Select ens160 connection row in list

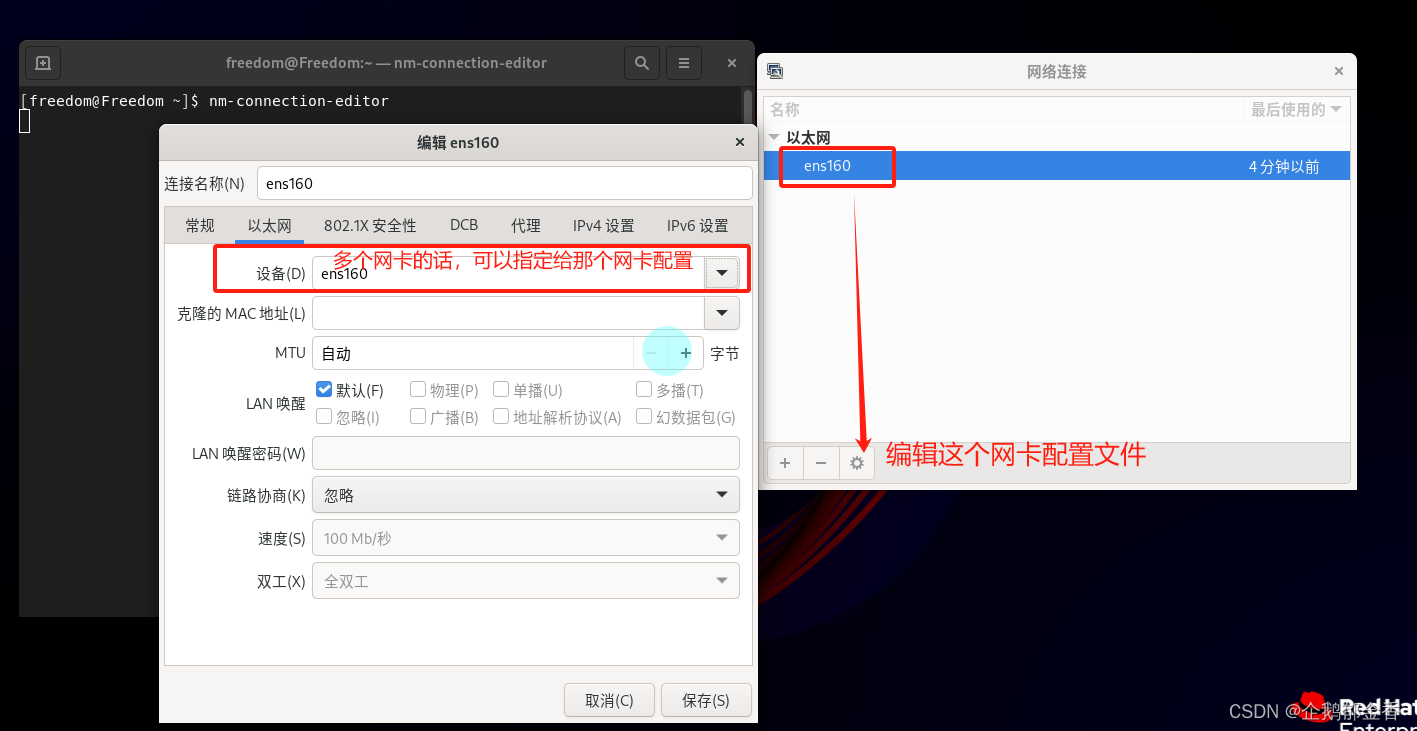click(x=1057, y=166)
